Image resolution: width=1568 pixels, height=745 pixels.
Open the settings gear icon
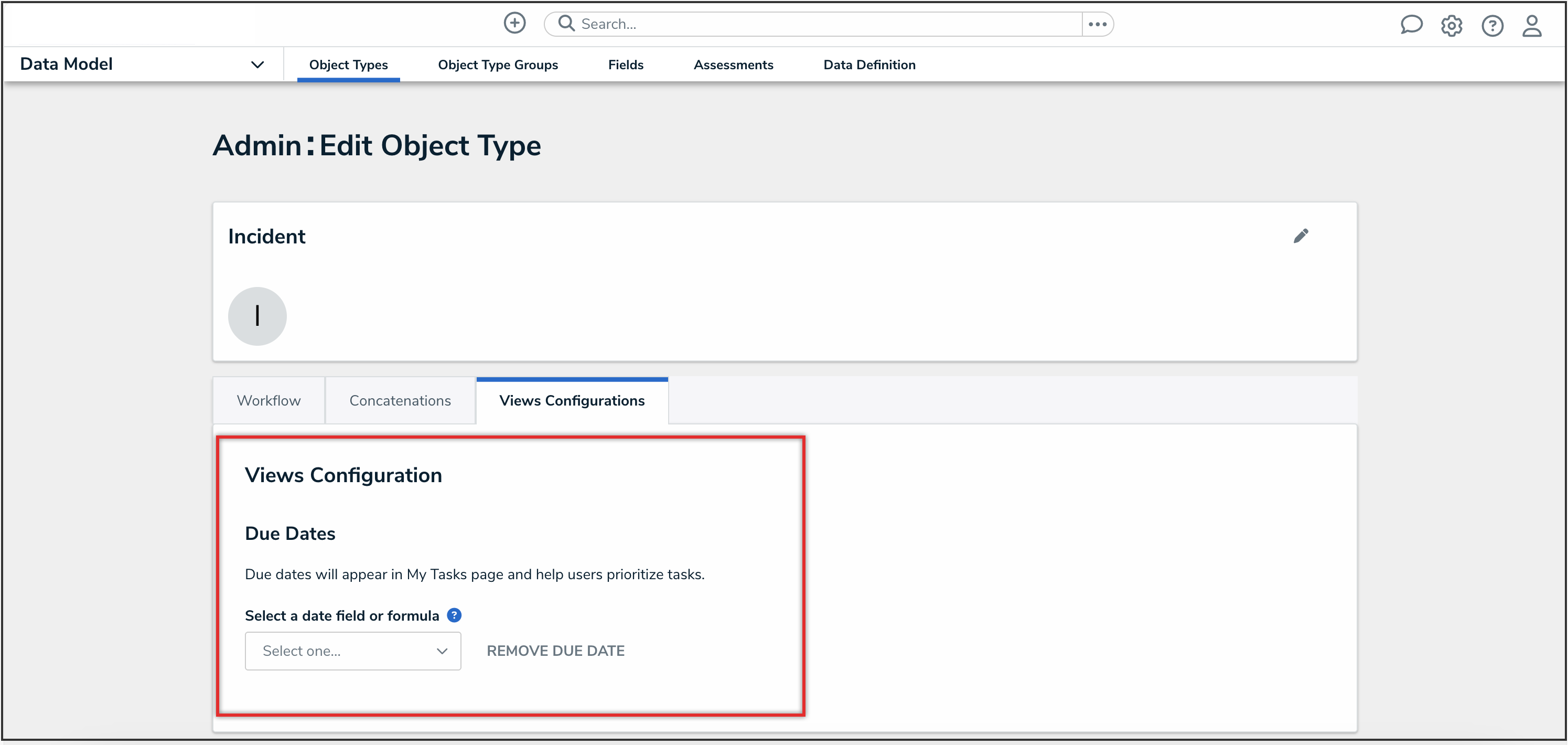tap(1451, 26)
